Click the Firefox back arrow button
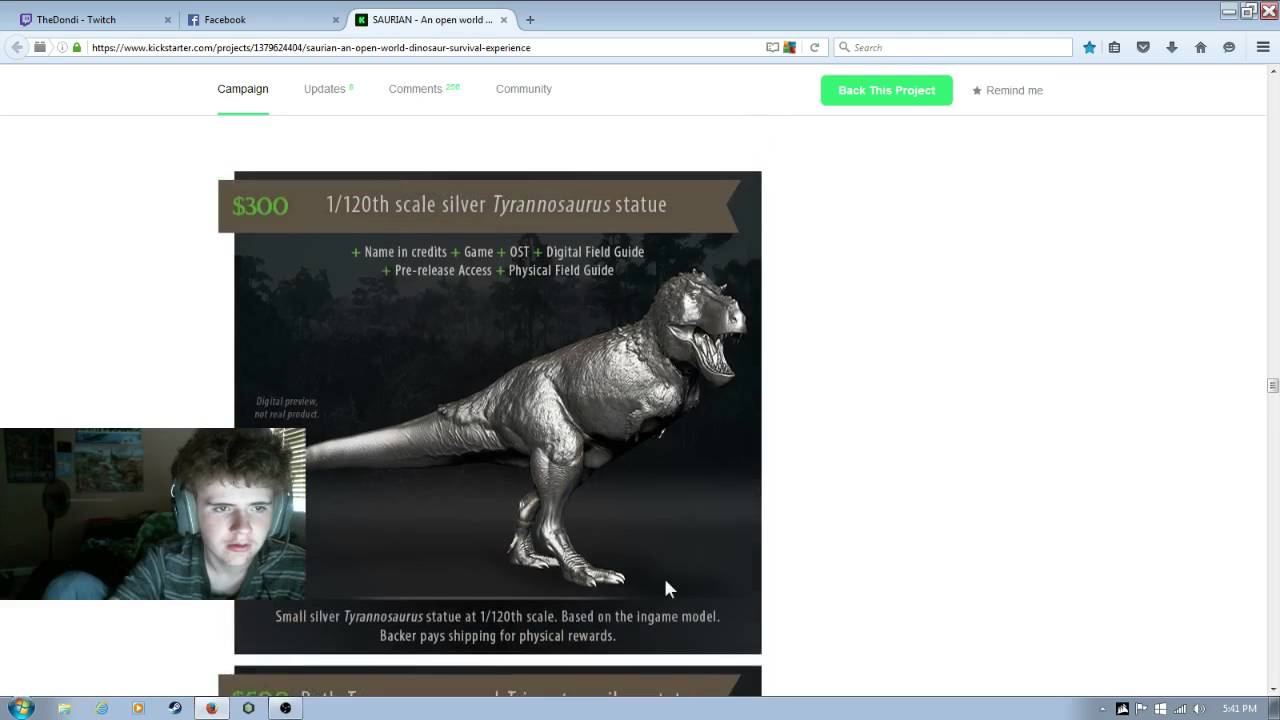The image size is (1280, 720). (17, 47)
